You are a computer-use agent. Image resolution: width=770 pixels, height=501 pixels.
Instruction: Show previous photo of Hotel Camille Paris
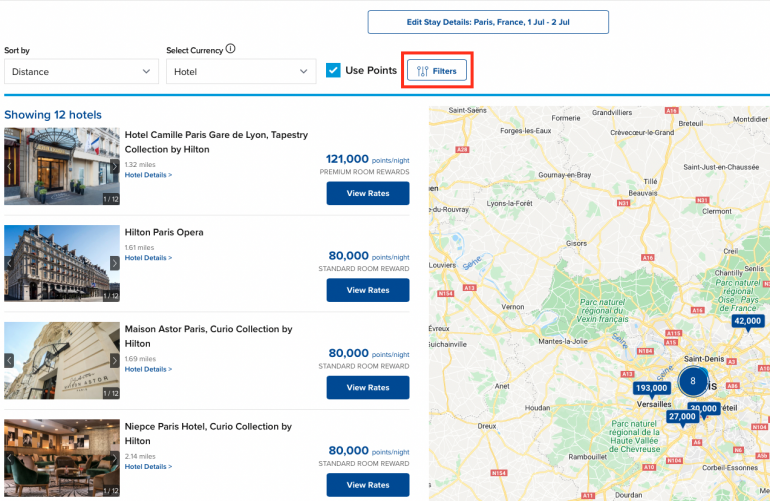(x=10, y=166)
